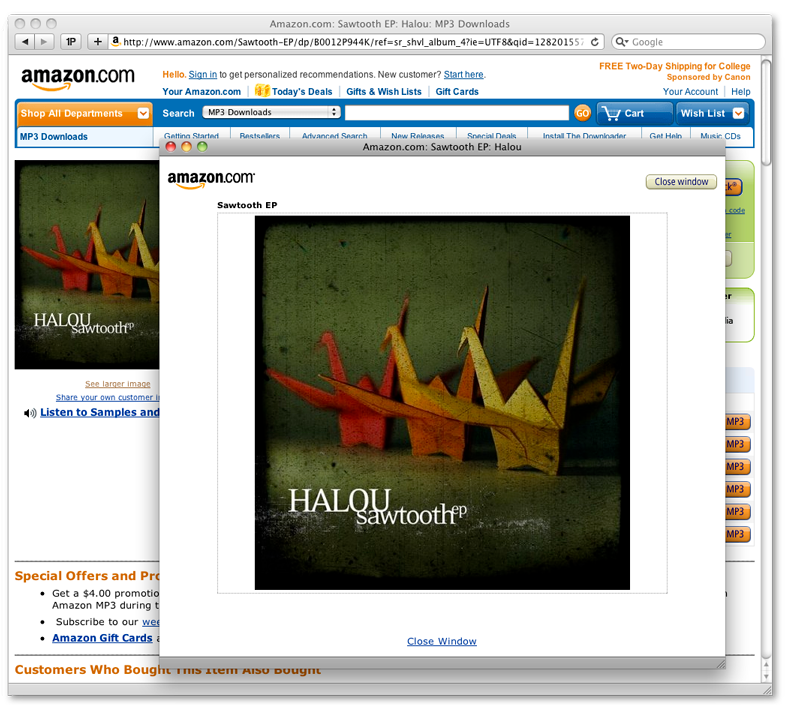Click the speaker icon beside Listen to Samples

[30, 413]
